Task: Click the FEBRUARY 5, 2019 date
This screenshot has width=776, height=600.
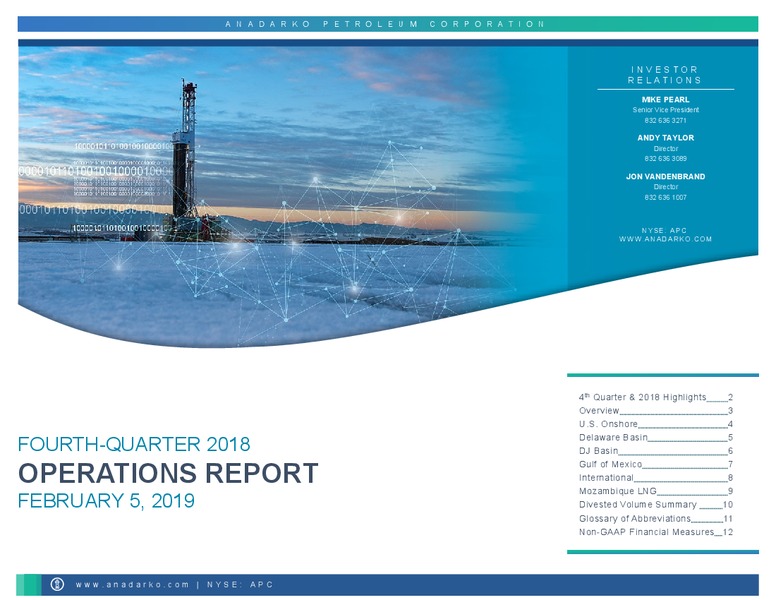Action: tap(106, 500)
